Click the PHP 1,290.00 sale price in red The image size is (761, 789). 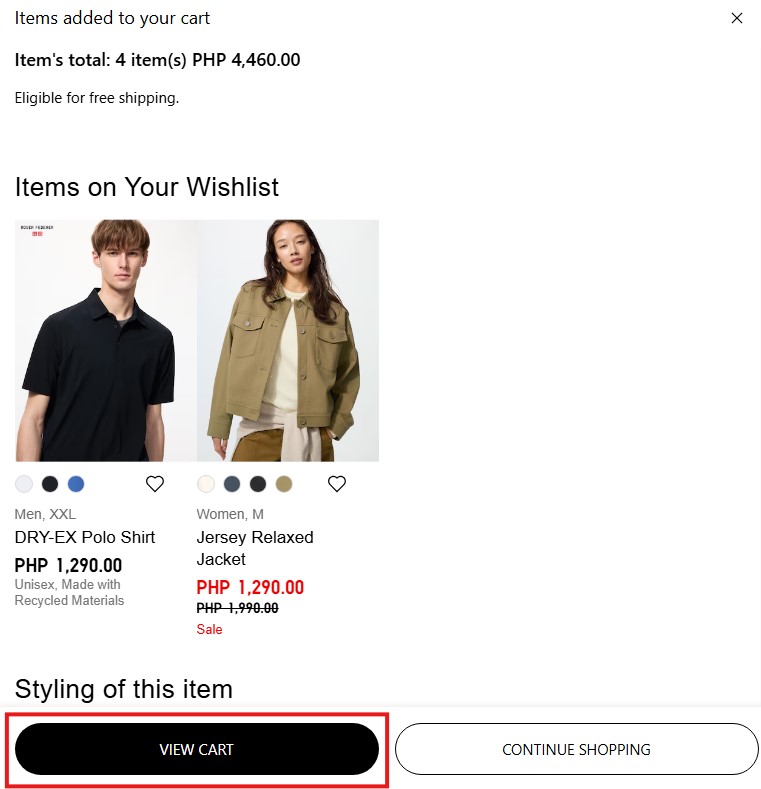tap(250, 587)
